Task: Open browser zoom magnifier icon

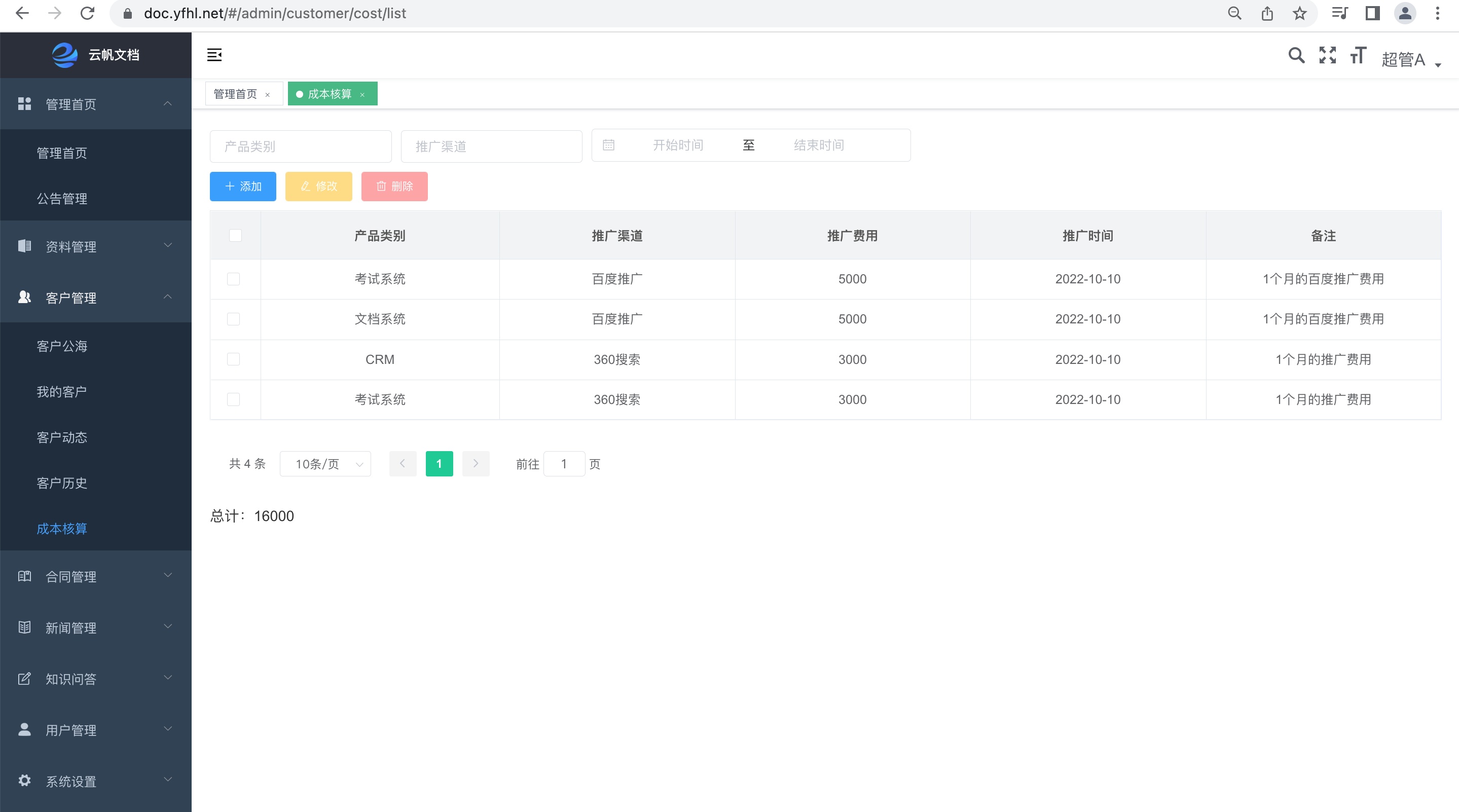Action: tap(1235, 13)
